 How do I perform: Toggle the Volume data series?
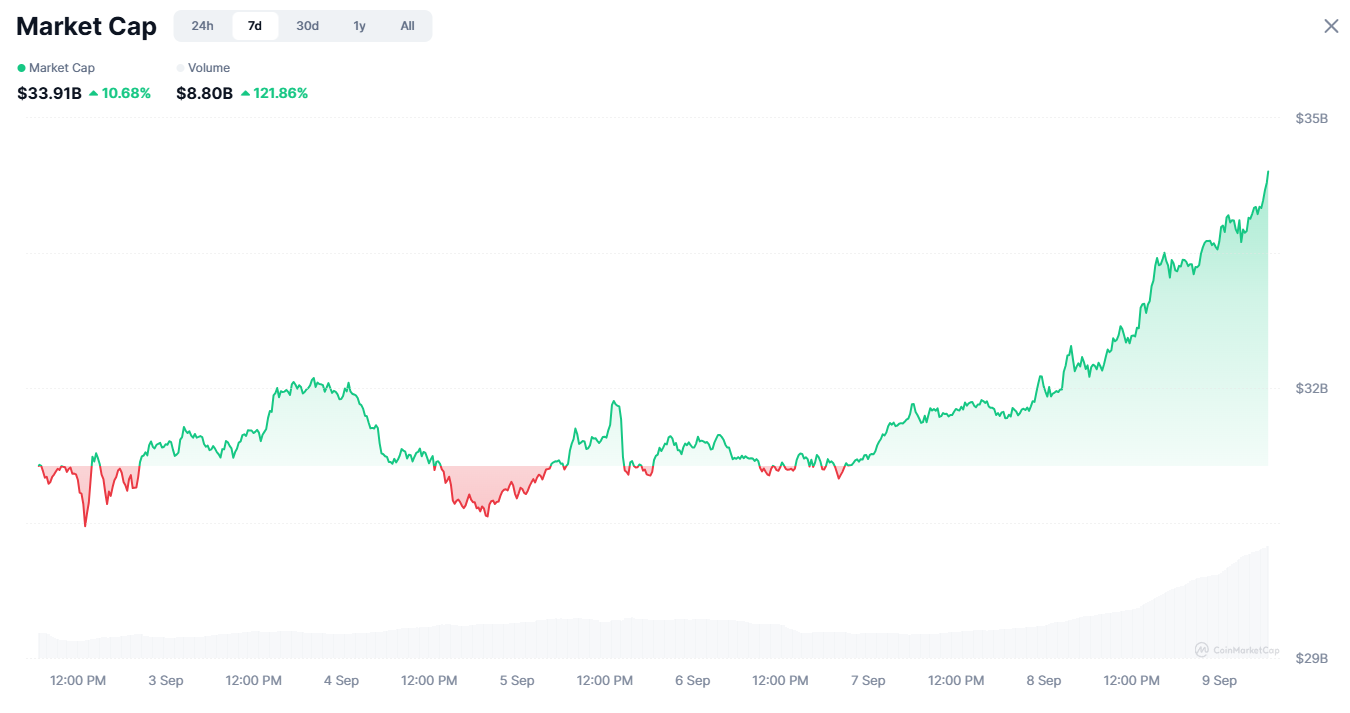[x=204, y=67]
